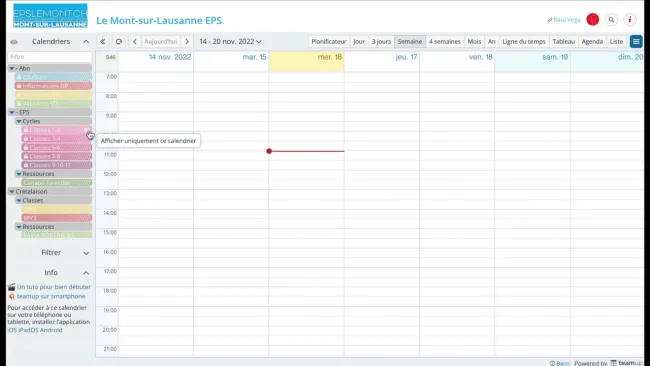Click the Bern timezone link
650x366 pixels.
click(562, 363)
